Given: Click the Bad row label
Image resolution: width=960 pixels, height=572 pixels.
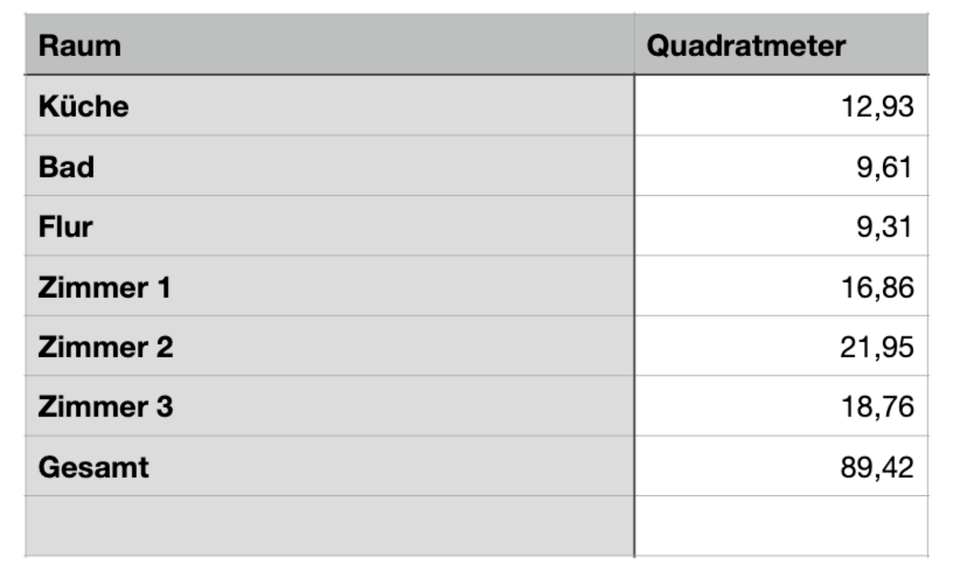Looking at the screenshot, I should click(66, 166).
